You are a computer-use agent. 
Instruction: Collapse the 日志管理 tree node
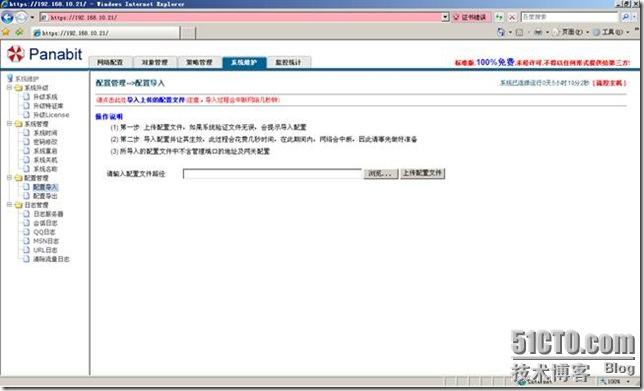pos(9,205)
